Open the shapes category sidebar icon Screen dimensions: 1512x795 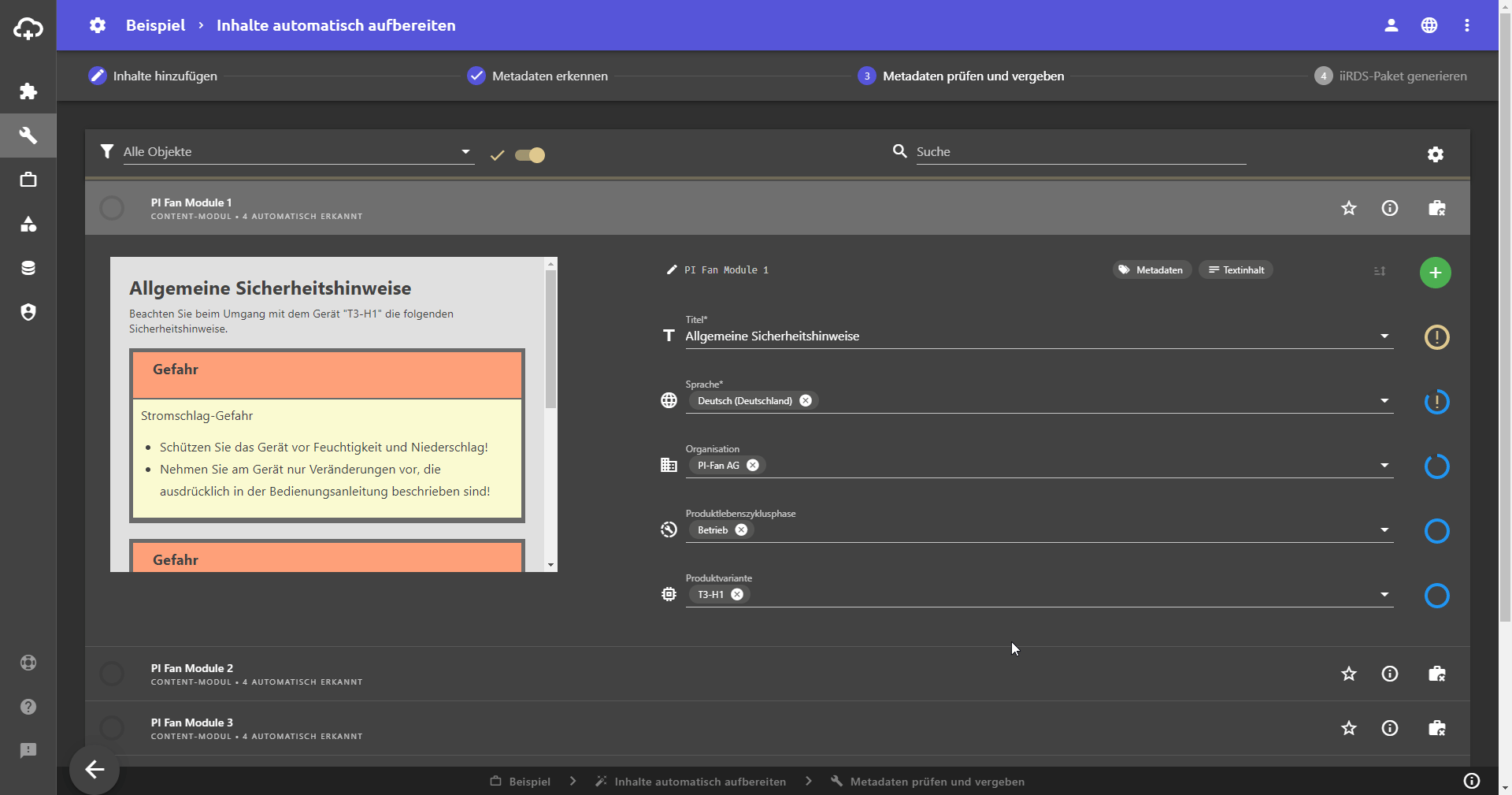tap(28, 224)
